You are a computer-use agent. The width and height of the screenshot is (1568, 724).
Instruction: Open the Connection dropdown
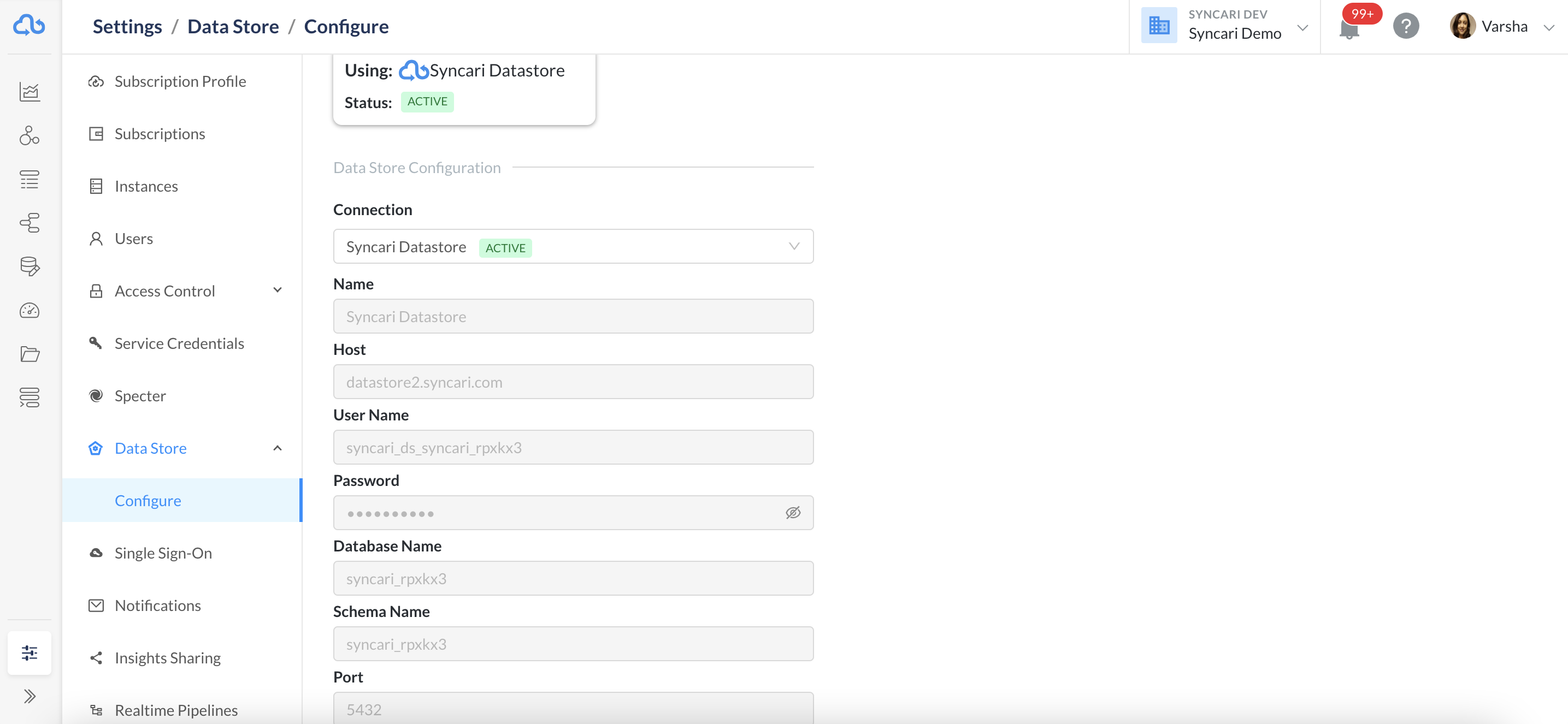tap(573, 246)
